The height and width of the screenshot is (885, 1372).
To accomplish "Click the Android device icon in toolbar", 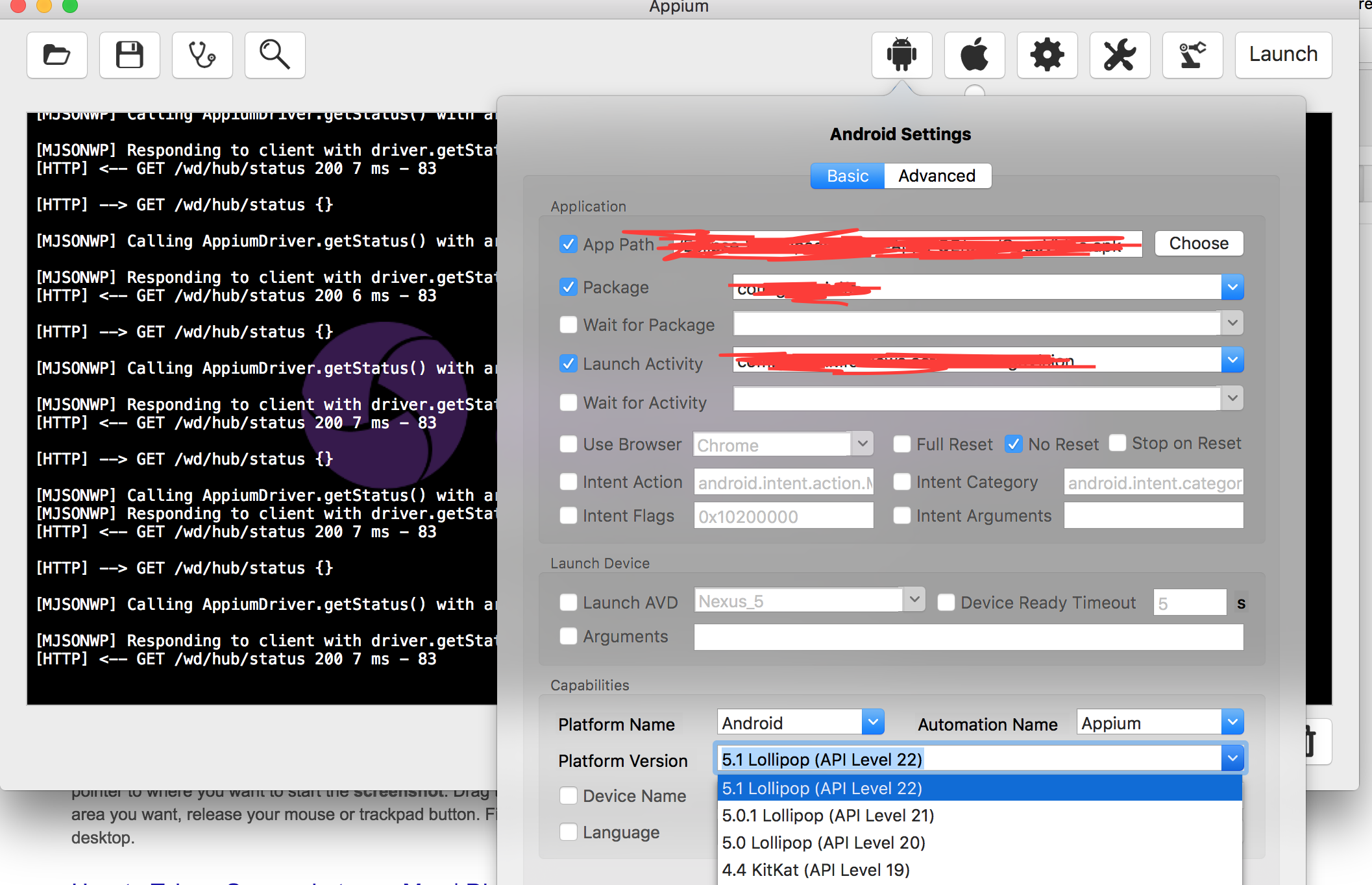I will (x=901, y=54).
